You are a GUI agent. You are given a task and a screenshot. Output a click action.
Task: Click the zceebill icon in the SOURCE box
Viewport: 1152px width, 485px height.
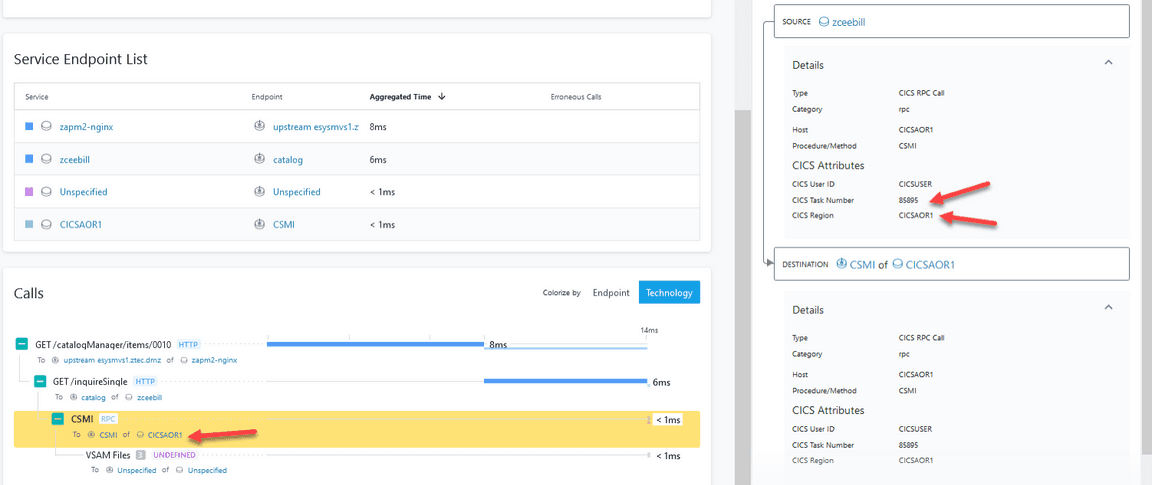pyautogui.click(x=824, y=21)
